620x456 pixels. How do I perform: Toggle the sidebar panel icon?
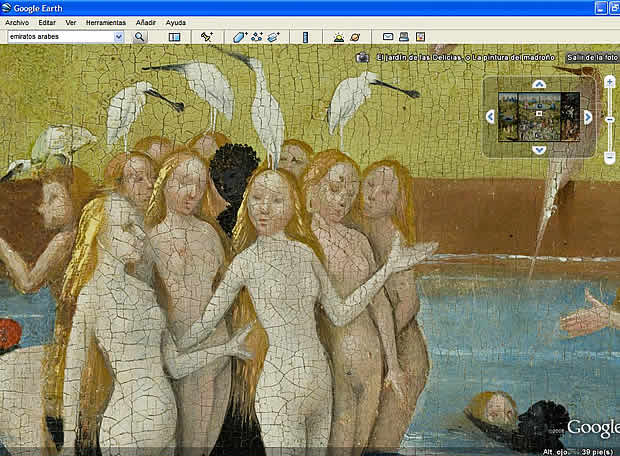[174, 37]
